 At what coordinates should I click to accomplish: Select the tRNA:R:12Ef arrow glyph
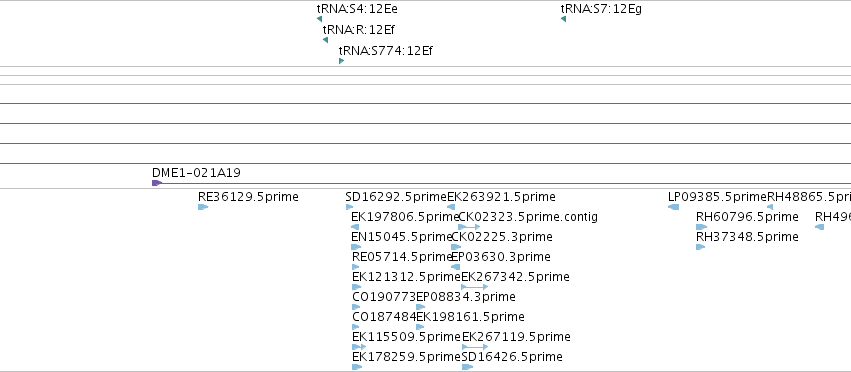(x=325, y=40)
